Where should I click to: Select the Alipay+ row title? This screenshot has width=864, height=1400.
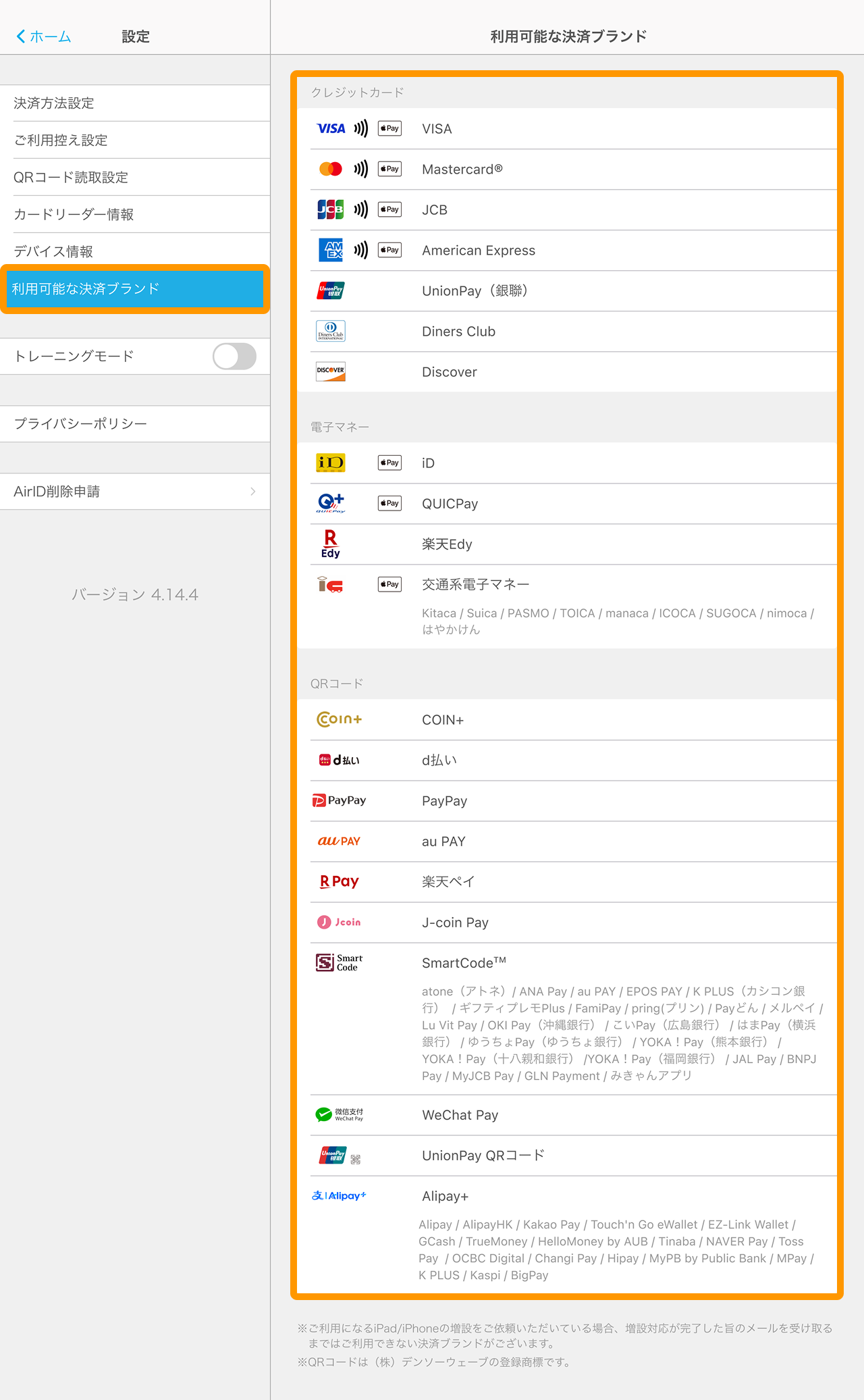click(445, 1196)
